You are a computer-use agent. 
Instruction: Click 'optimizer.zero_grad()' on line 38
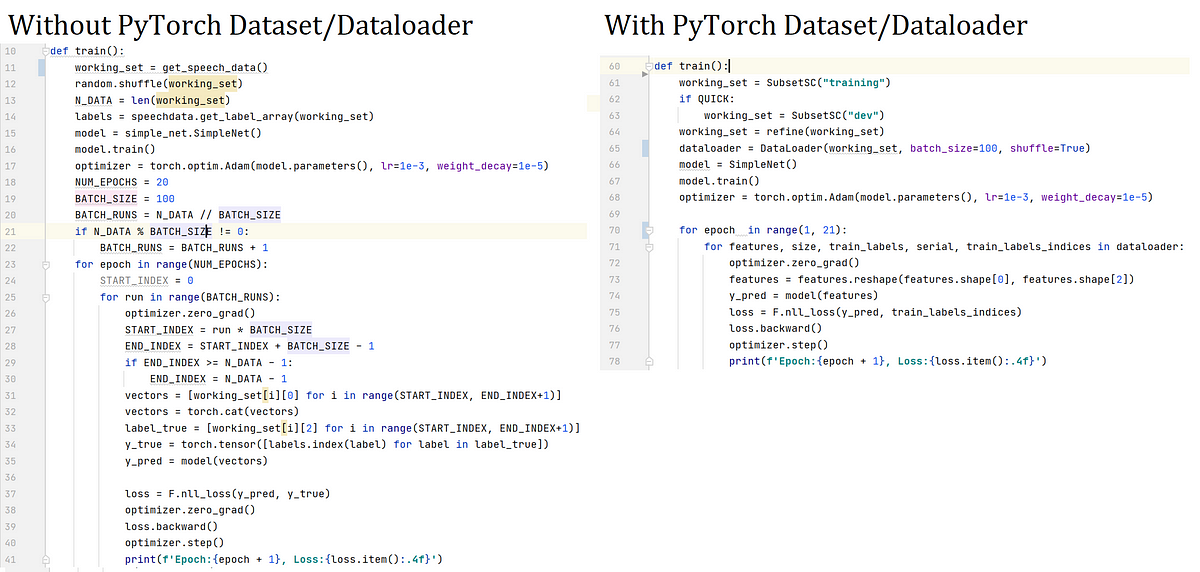tap(190, 510)
